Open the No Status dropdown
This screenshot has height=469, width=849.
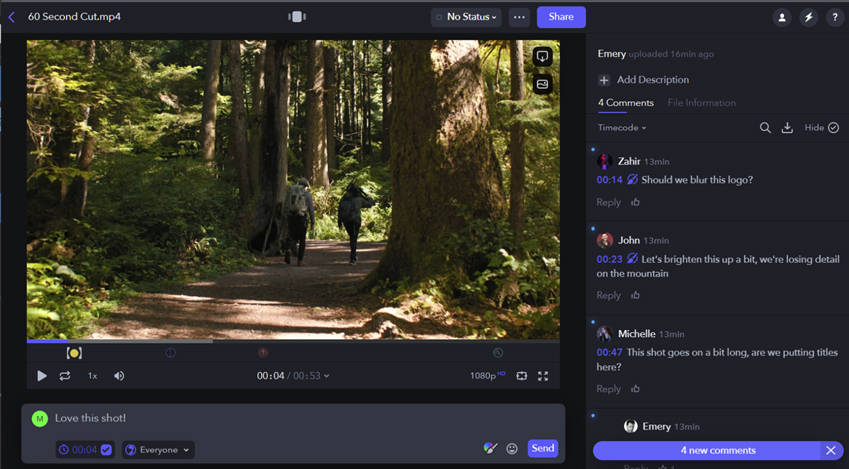[x=466, y=17]
